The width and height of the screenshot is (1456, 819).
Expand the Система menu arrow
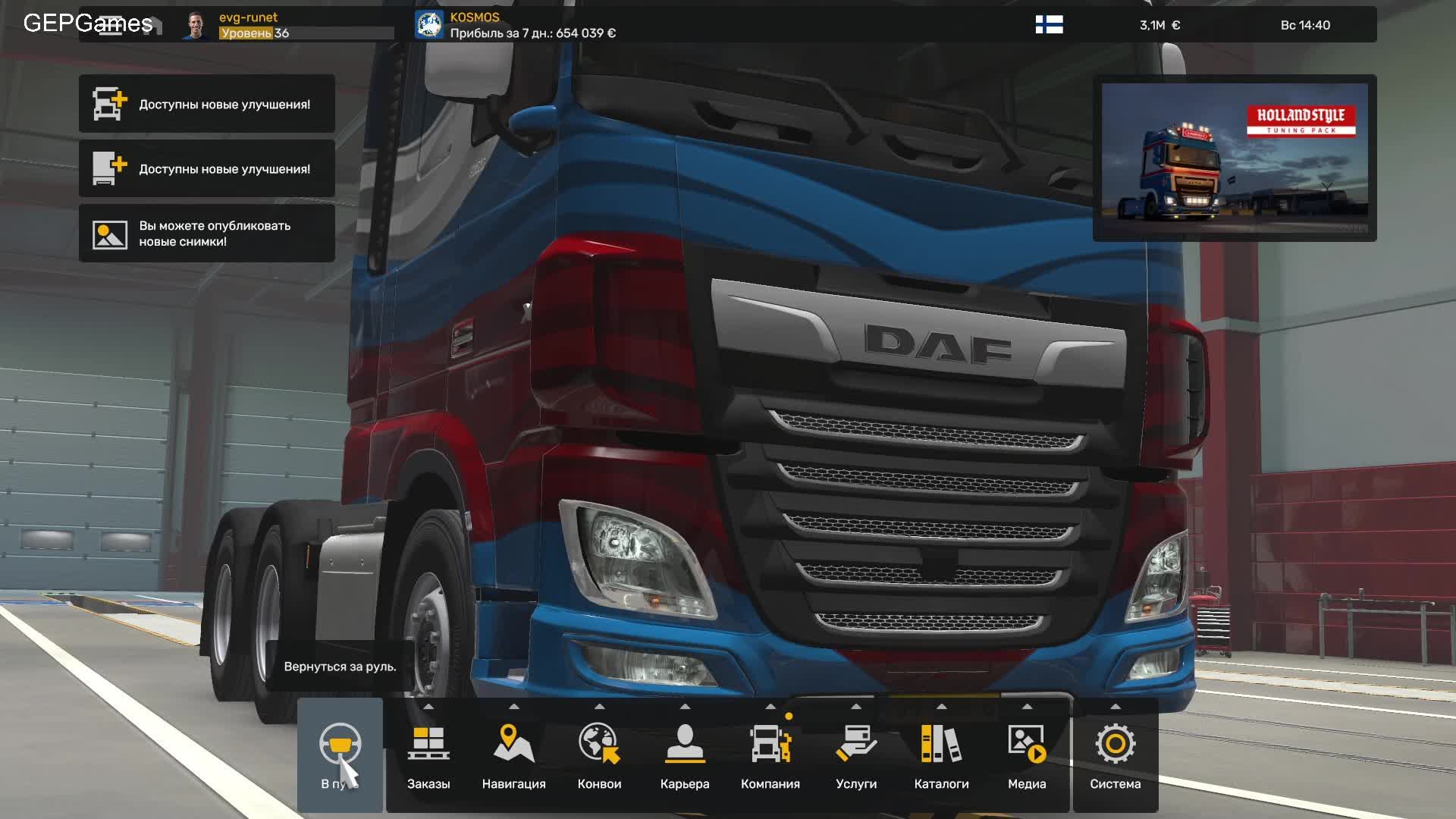point(1116,706)
